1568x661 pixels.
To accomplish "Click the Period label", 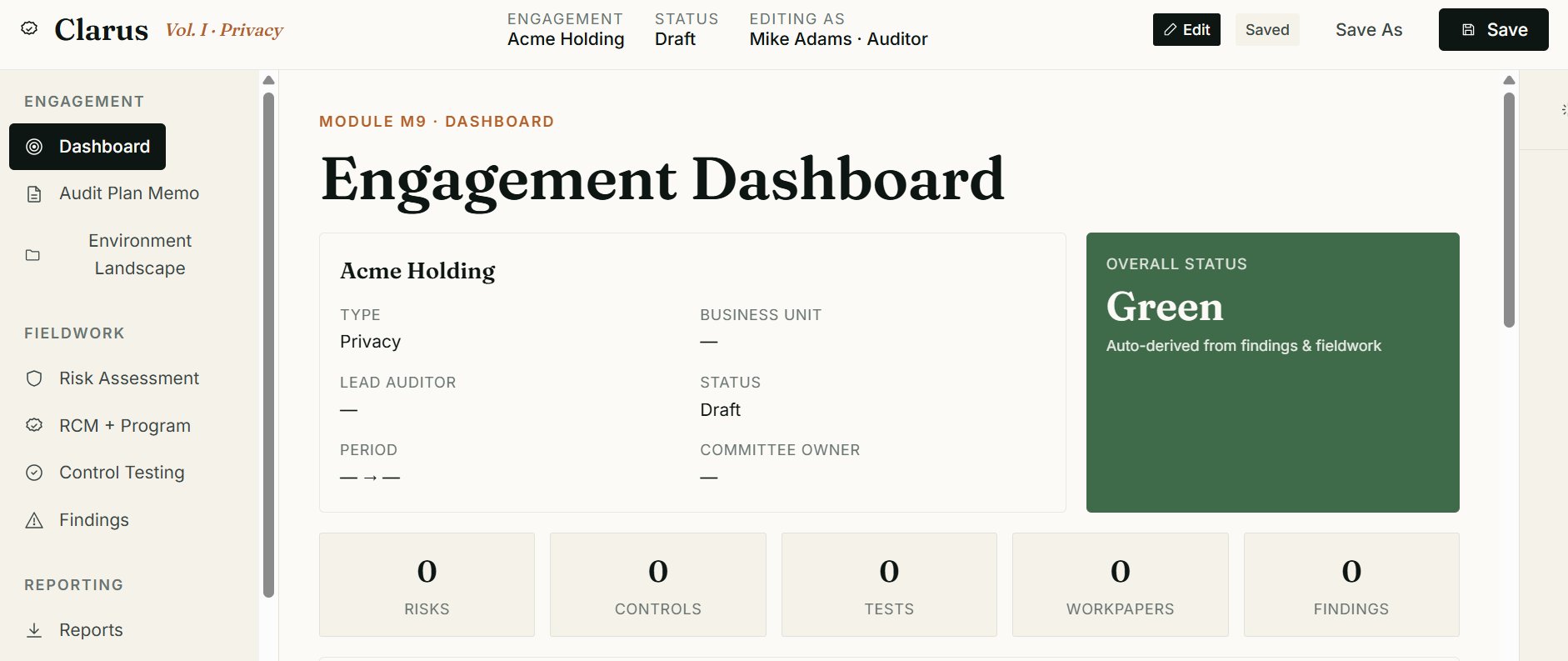I will (368, 450).
